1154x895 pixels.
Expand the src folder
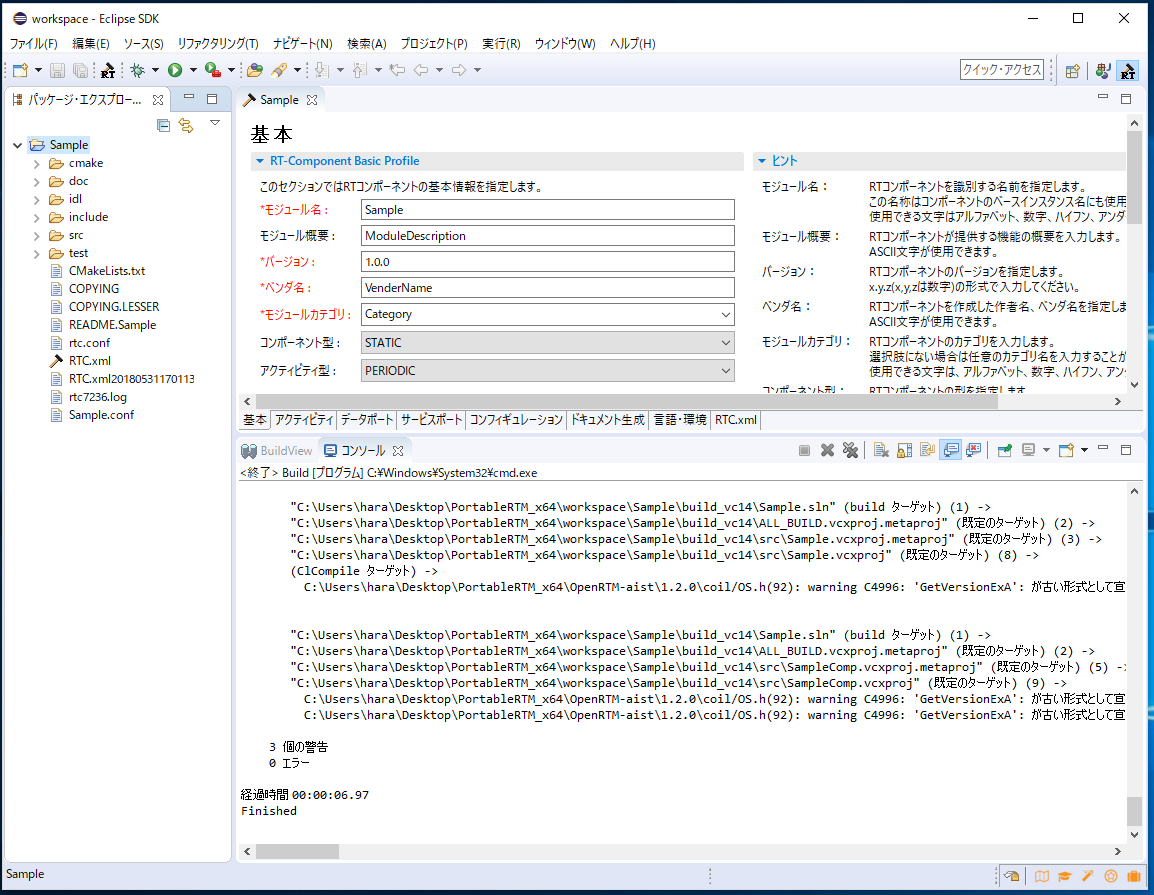pos(37,236)
